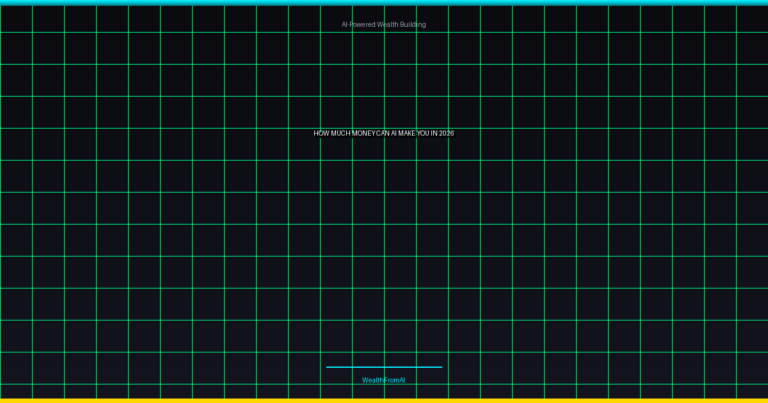Click the word "HOW" in the headline

tap(321, 133)
